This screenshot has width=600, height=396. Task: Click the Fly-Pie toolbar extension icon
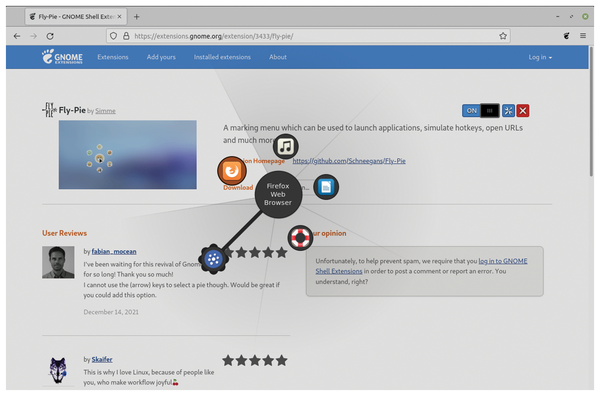(x=566, y=36)
